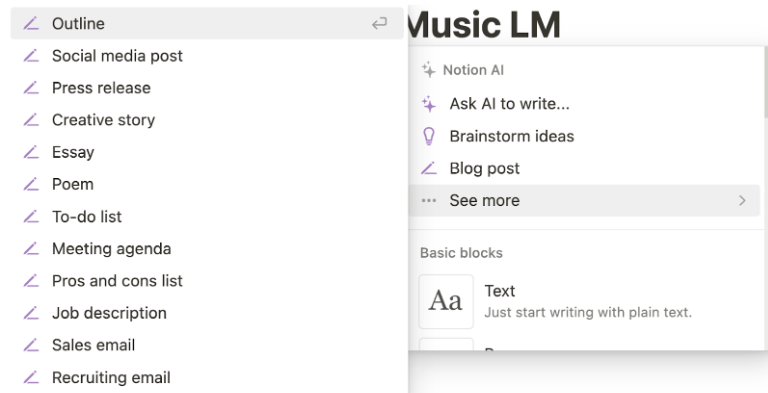The image size is (768, 393).
Task: Select Creative story template
Action: 210,120
